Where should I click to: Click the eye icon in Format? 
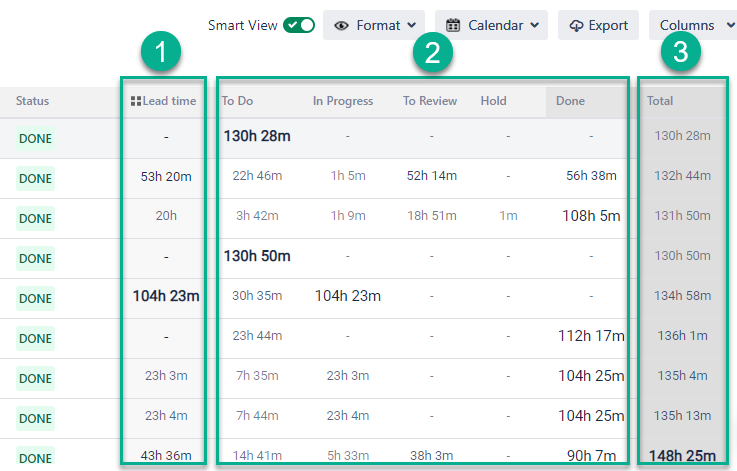pyautogui.click(x=341, y=26)
